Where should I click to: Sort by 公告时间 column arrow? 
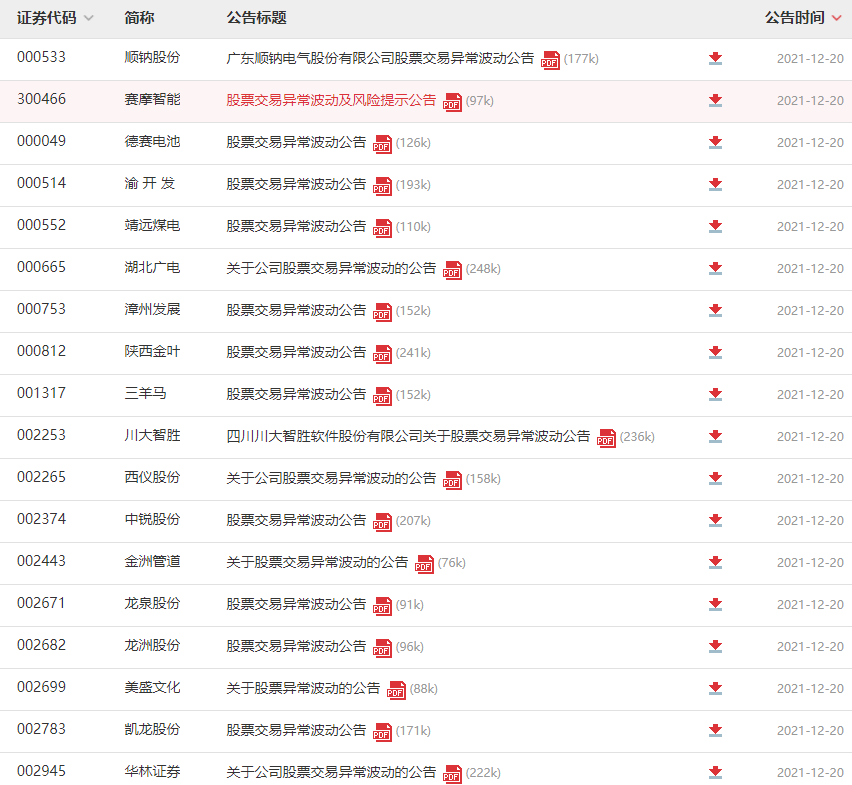836,19
